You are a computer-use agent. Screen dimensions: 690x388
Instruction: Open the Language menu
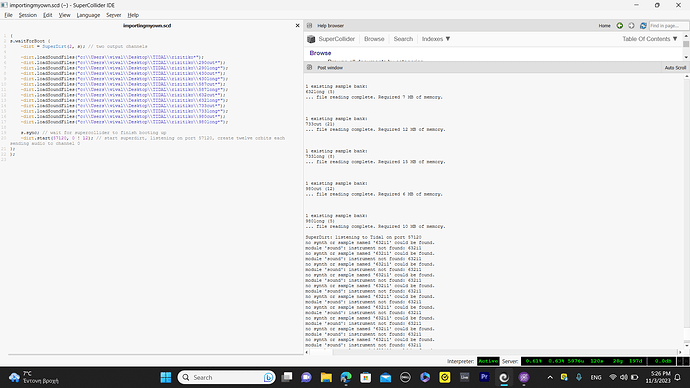click(x=88, y=15)
